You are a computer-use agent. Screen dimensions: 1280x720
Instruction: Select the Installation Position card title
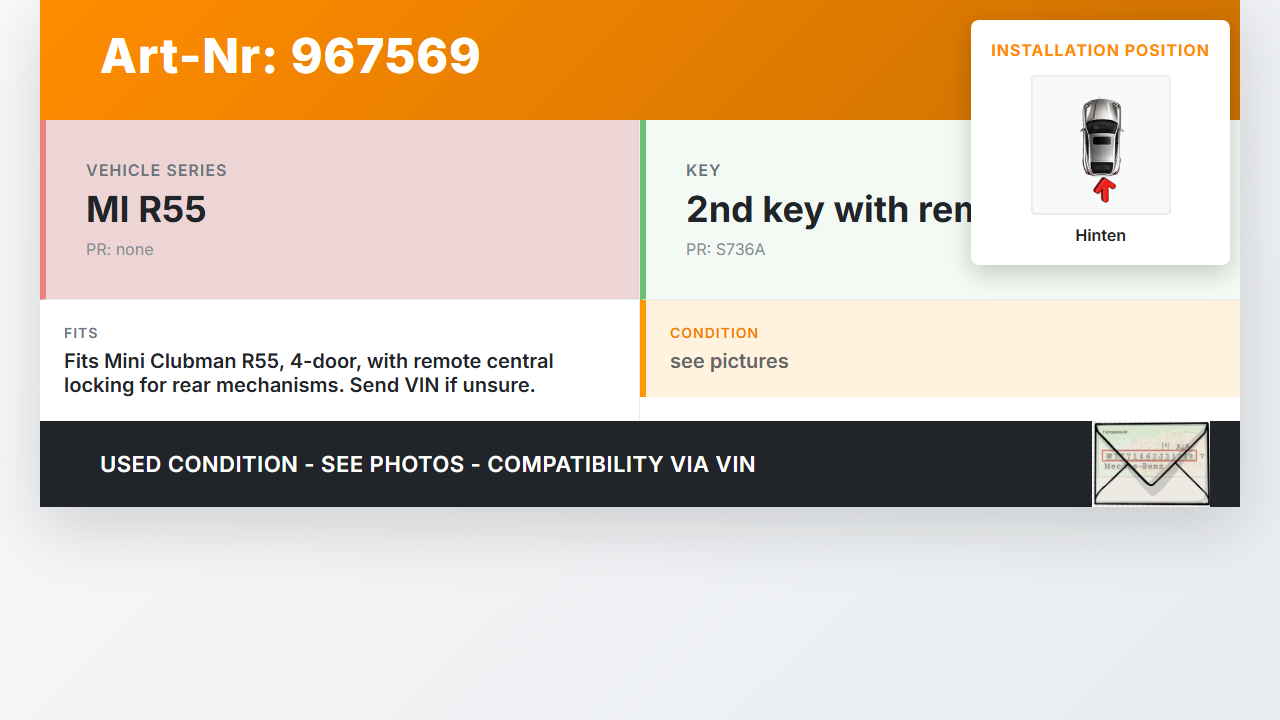point(1100,50)
